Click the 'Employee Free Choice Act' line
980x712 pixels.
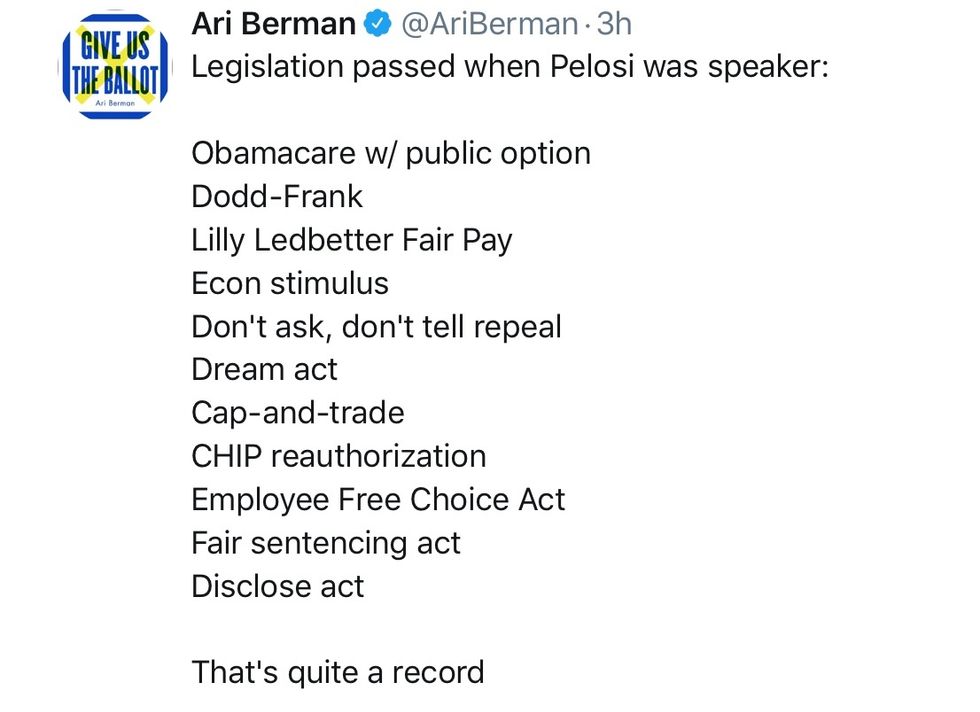click(378, 499)
